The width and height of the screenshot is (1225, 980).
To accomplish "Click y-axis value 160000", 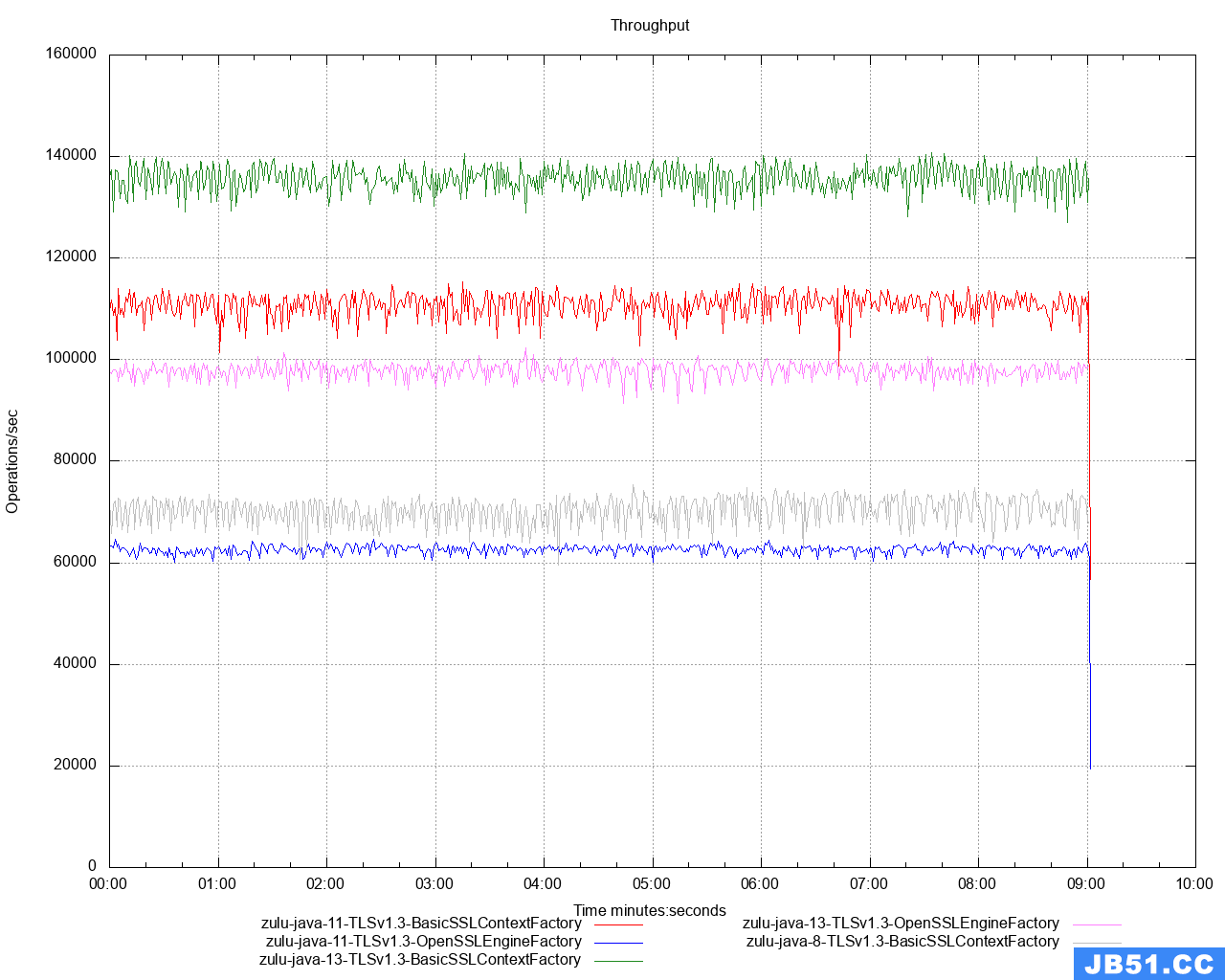I will tap(71, 54).
